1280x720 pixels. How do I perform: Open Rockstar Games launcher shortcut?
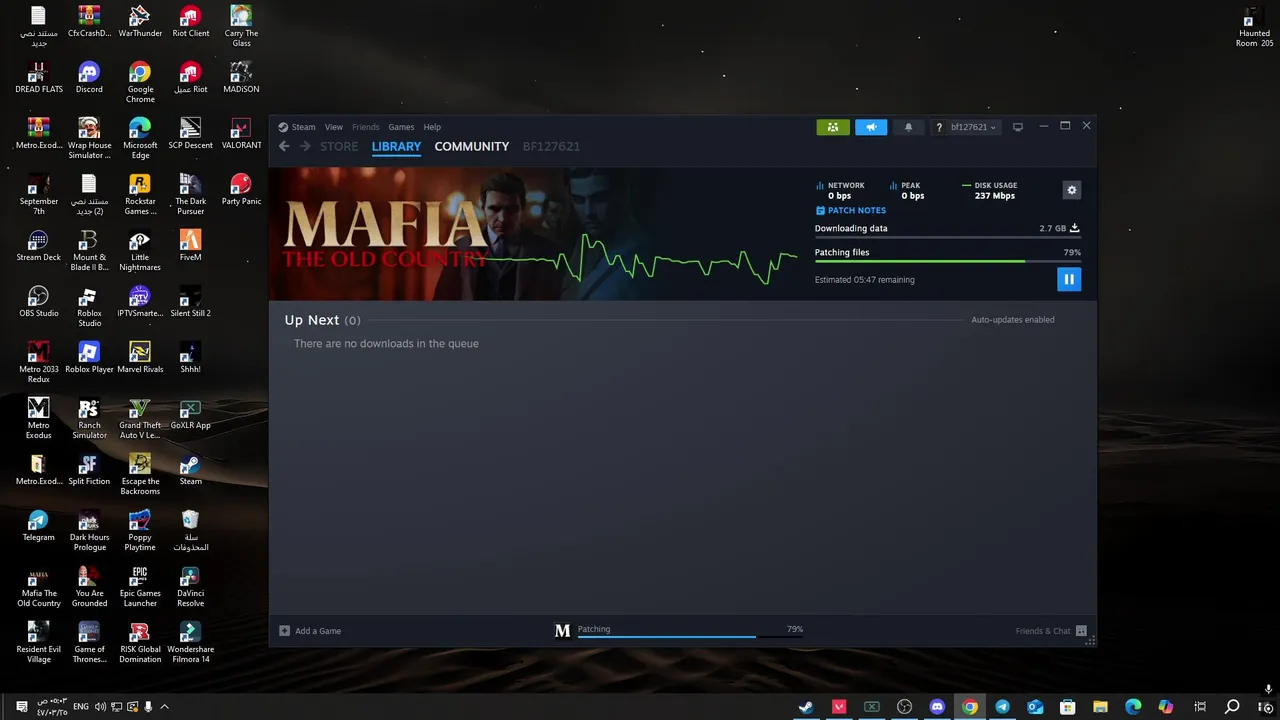click(140, 194)
